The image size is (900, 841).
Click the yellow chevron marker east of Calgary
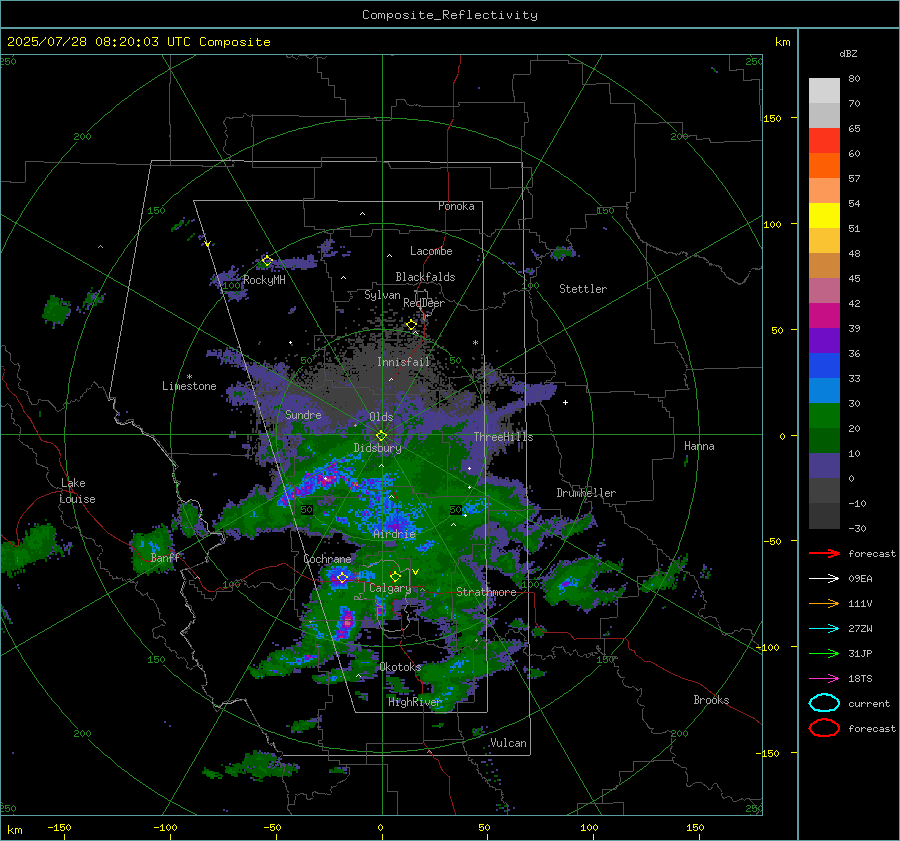[x=416, y=572]
